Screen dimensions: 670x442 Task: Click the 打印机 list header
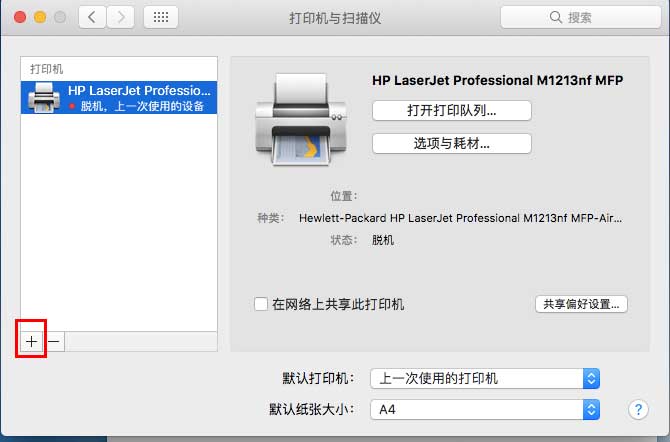(47, 69)
